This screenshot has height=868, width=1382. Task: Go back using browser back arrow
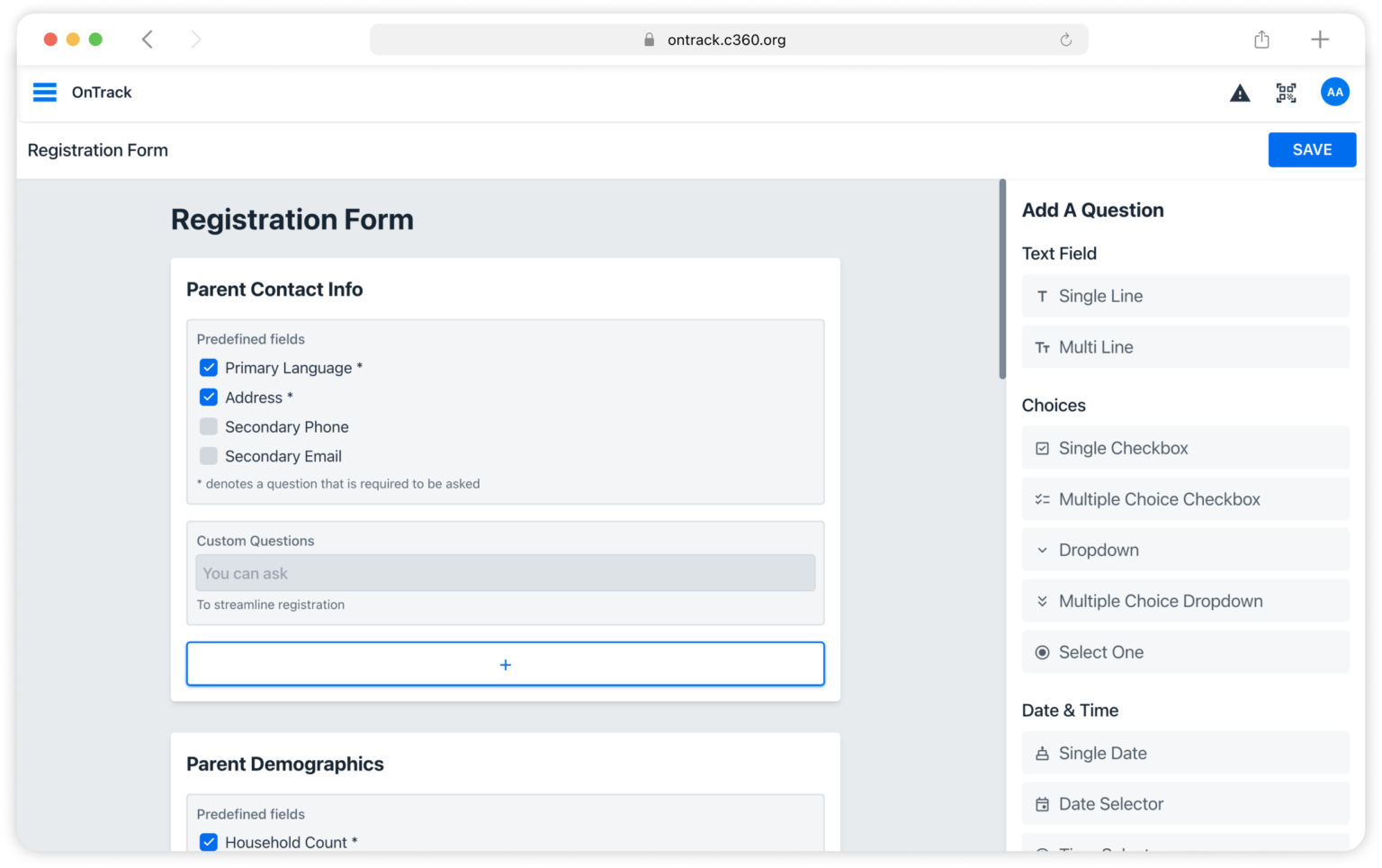[148, 40]
